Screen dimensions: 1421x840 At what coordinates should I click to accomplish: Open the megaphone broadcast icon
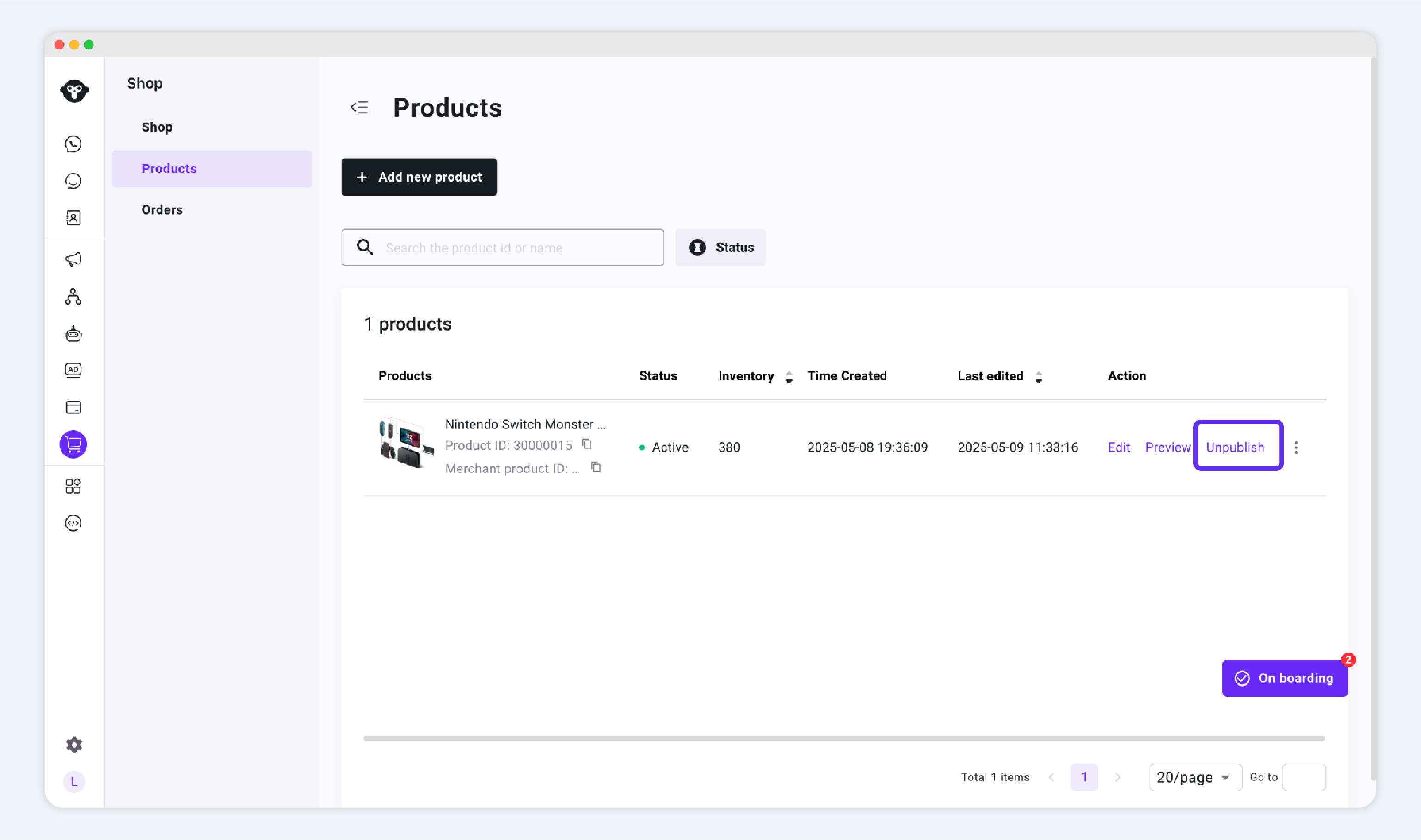[73, 259]
